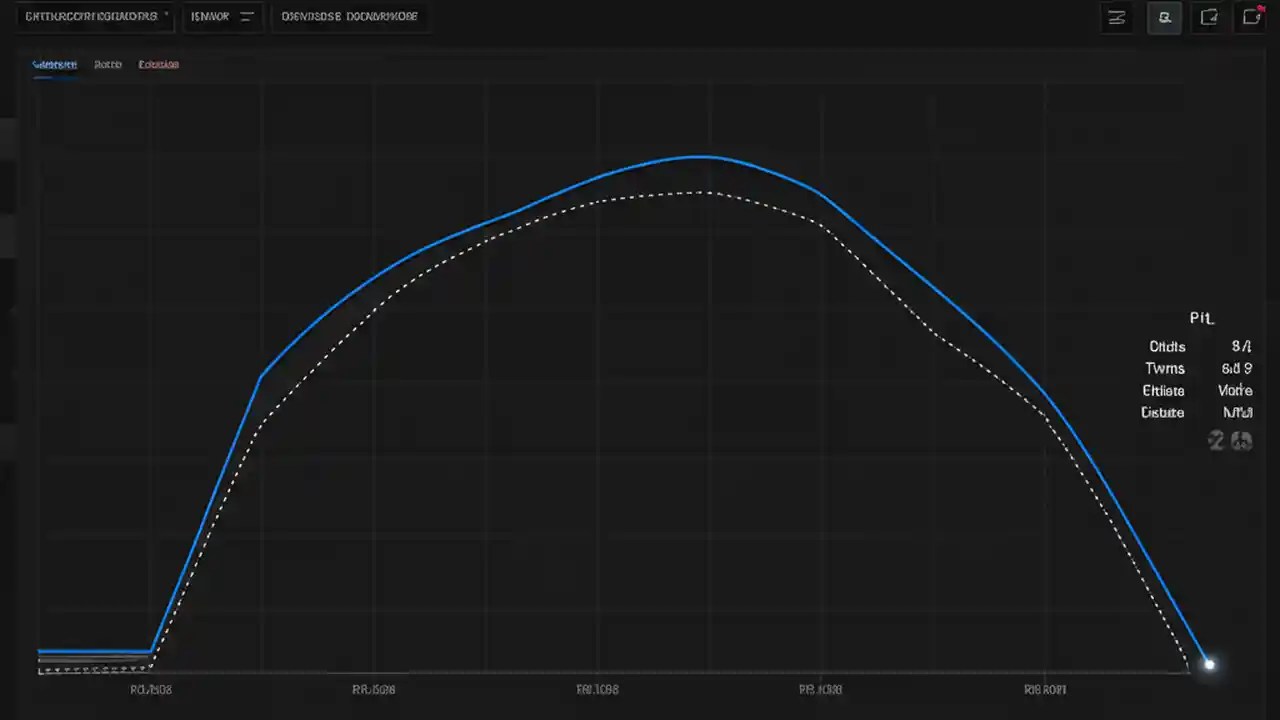Click the lungs stat icon next to the "2"
This screenshot has width=1280, height=720.
(1241, 440)
